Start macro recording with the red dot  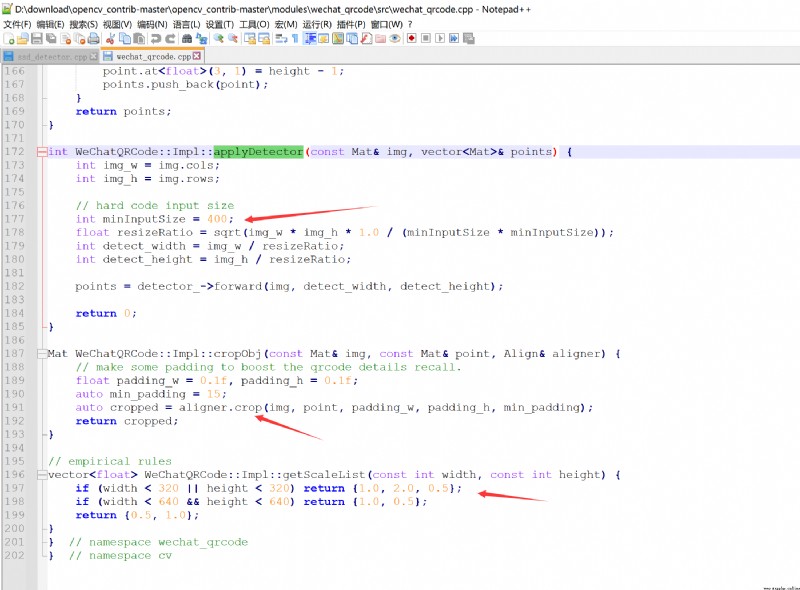412,39
